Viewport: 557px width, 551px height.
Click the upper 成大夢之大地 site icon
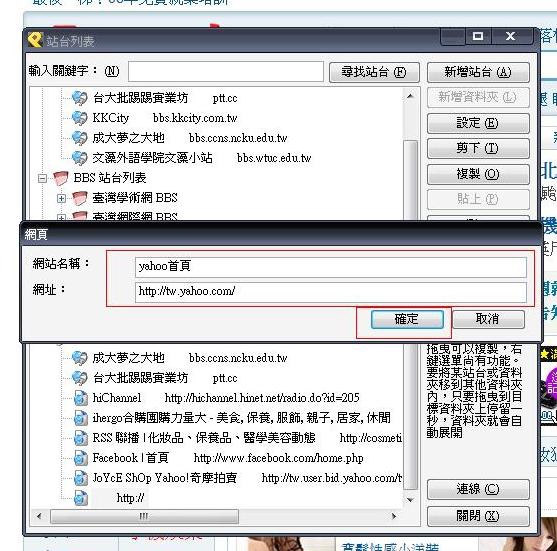[x=79, y=138]
